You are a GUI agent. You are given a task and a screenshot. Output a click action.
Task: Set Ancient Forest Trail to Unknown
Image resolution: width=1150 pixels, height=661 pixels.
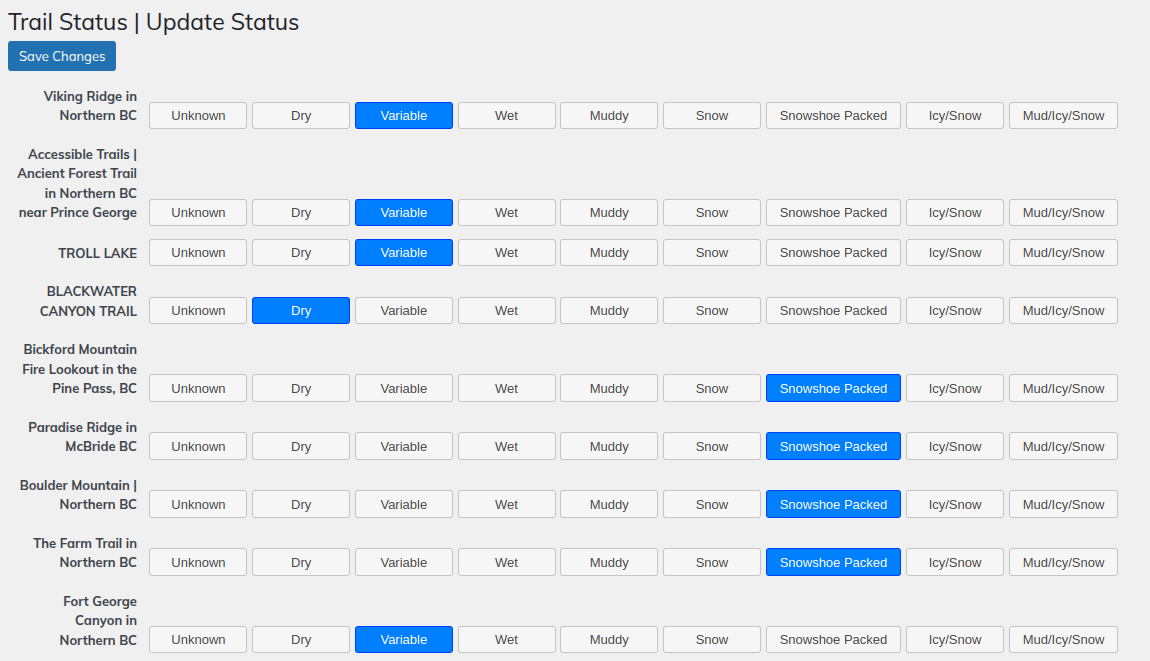[198, 213]
